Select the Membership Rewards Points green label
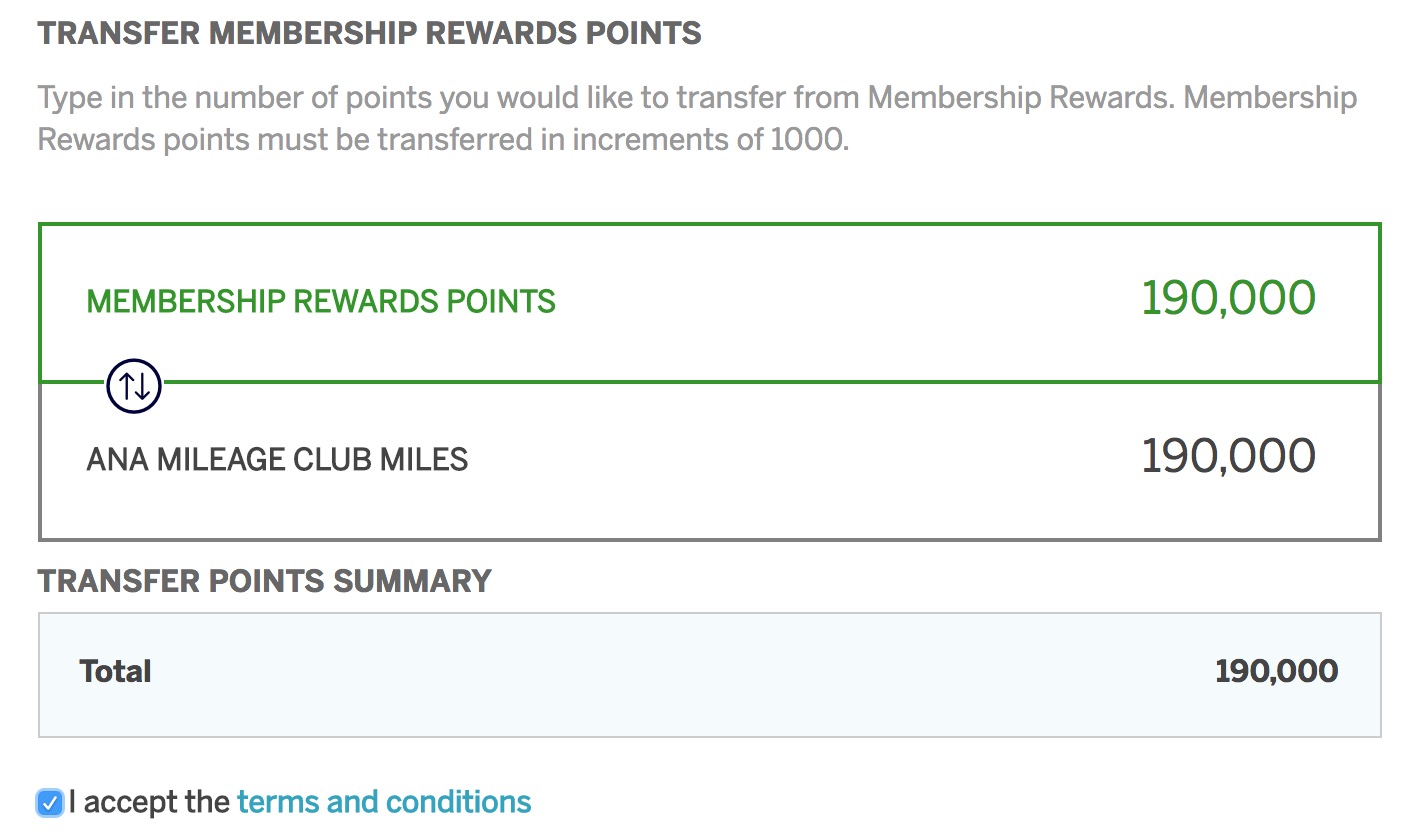 pyautogui.click(x=321, y=301)
